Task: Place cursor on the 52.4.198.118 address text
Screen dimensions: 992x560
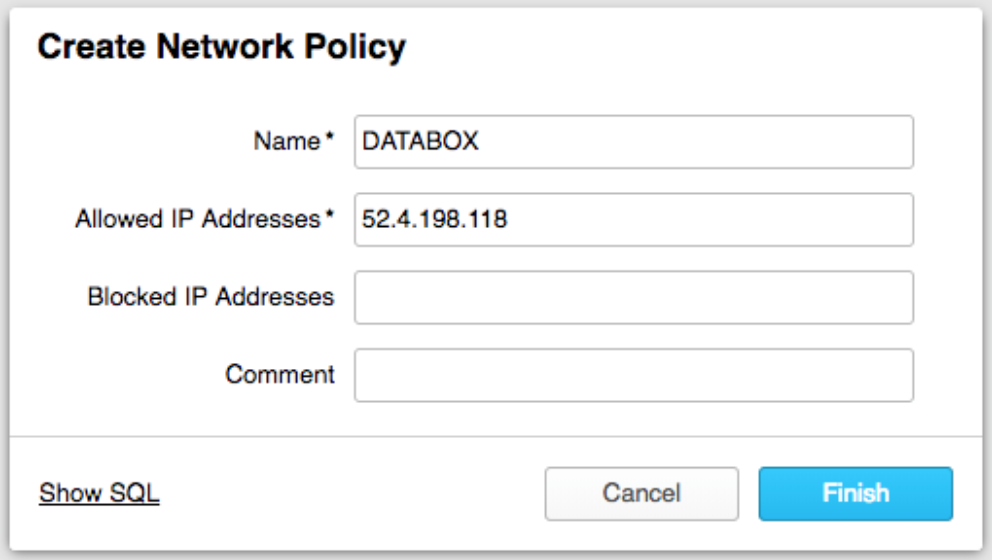Action: tap(434, 220)
